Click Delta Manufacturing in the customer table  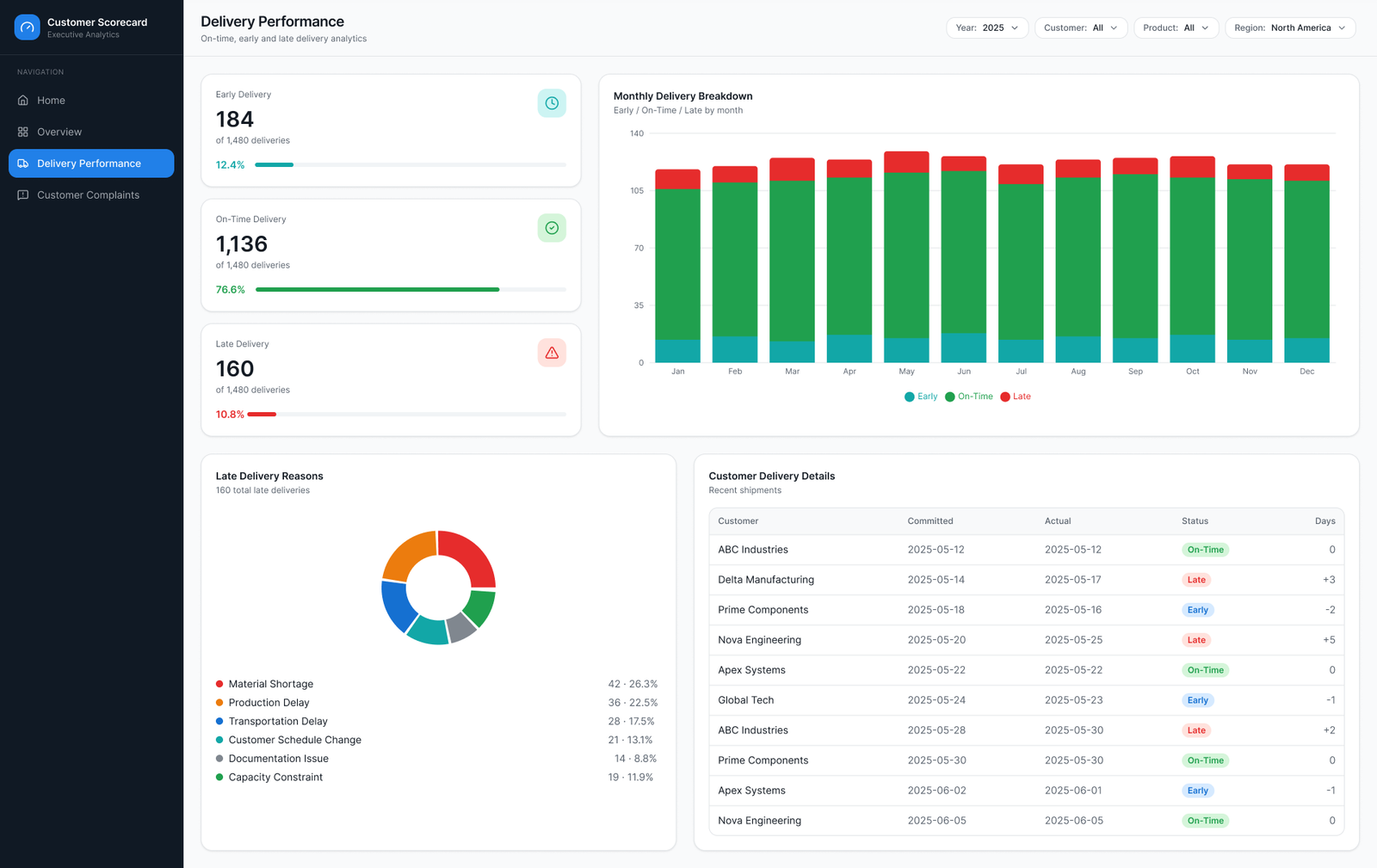(766, 580)
